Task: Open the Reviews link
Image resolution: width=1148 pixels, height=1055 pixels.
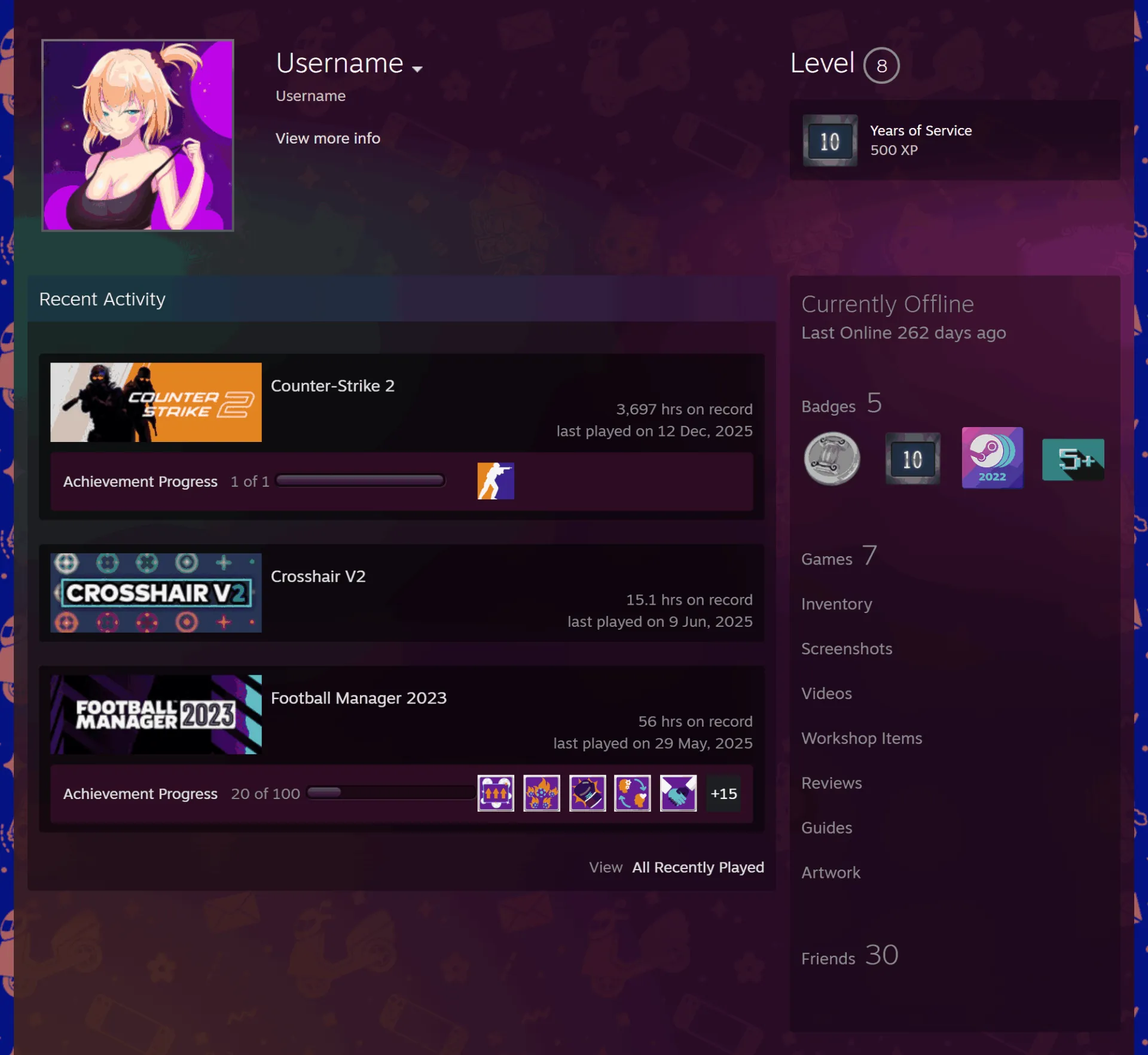Action: coord(831,783)
